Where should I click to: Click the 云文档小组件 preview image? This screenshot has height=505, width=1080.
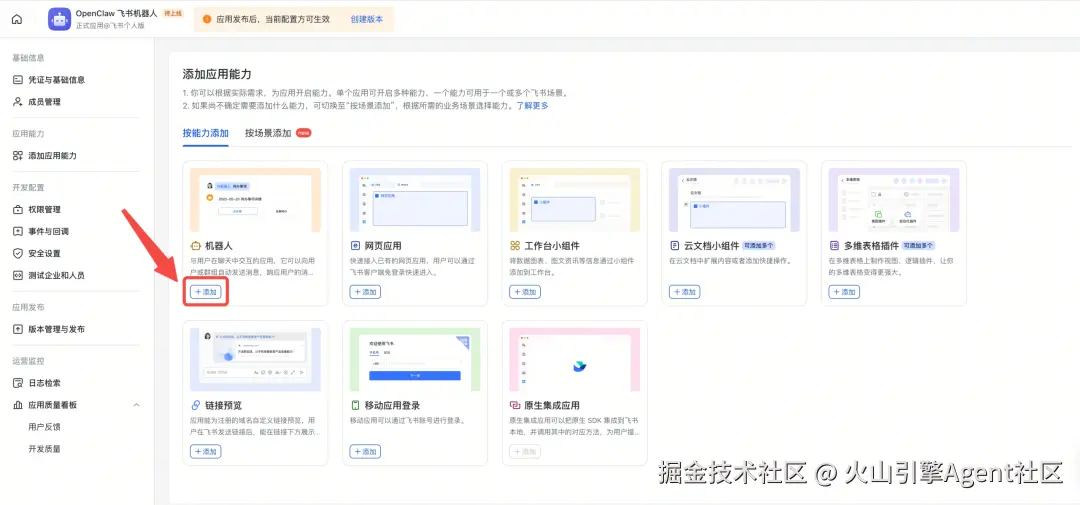click(734, 200)
